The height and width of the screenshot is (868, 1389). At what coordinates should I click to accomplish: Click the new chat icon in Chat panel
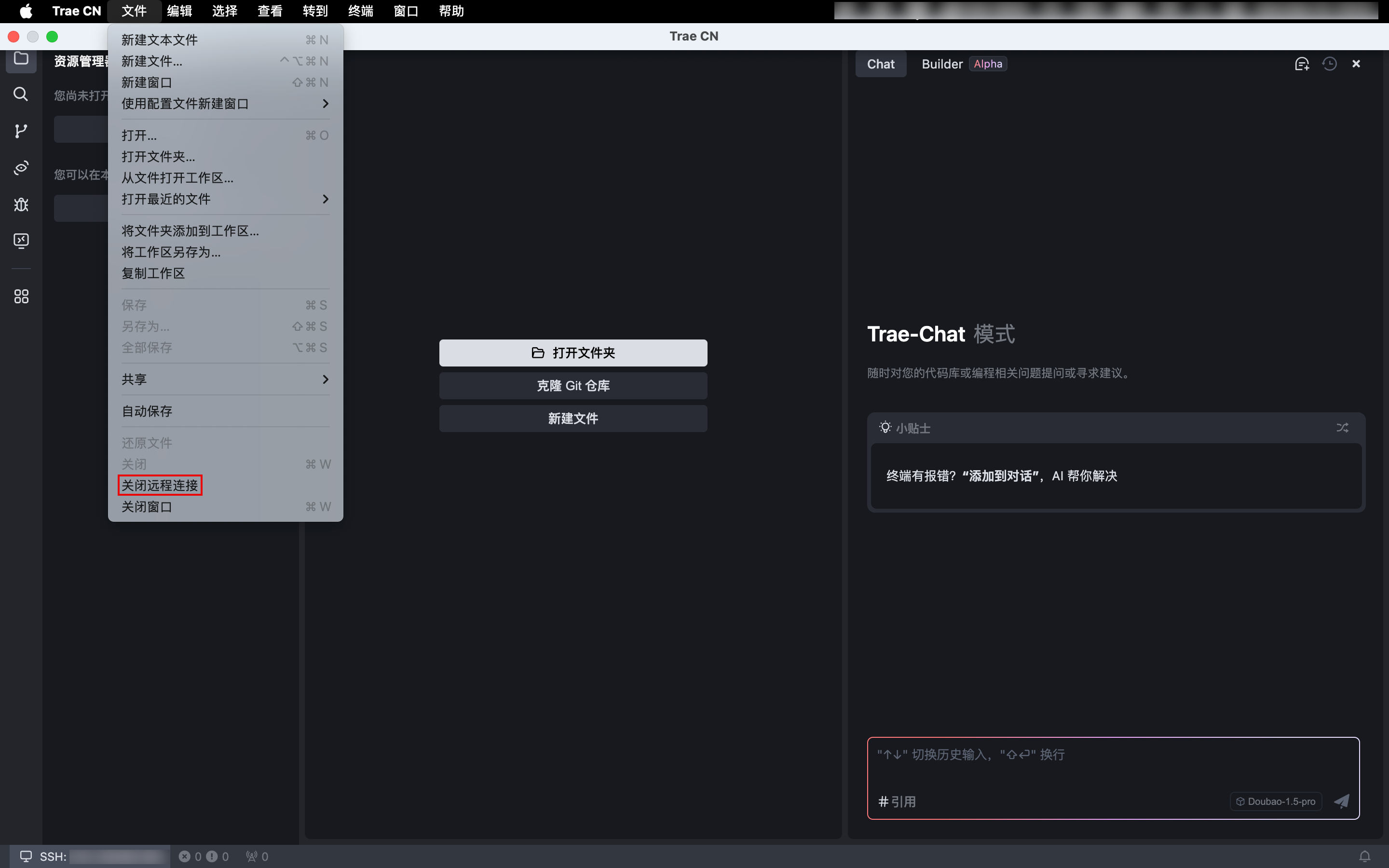[x=1302, y=64]
